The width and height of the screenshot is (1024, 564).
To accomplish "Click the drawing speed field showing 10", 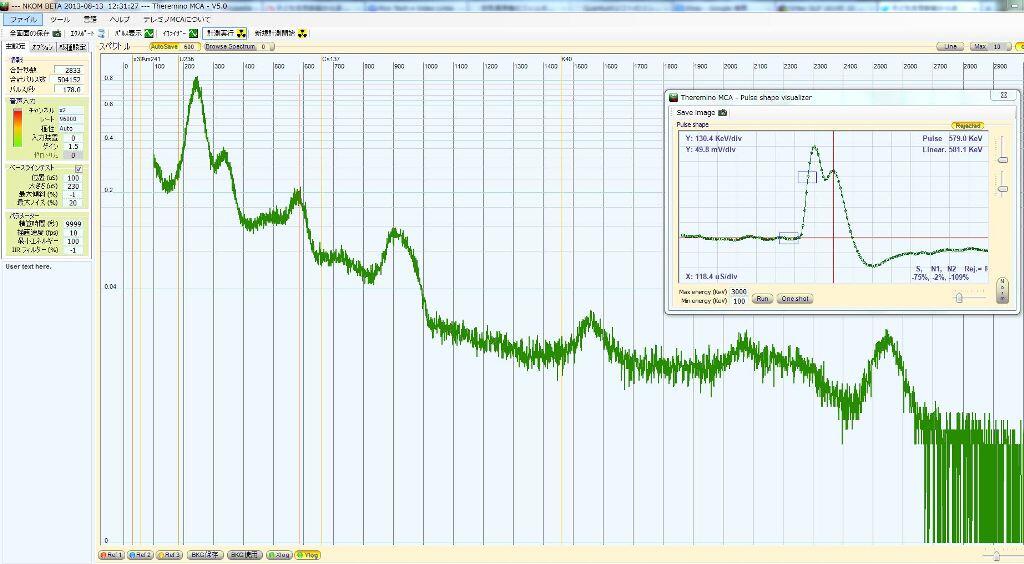I will (x=73, y=232).
